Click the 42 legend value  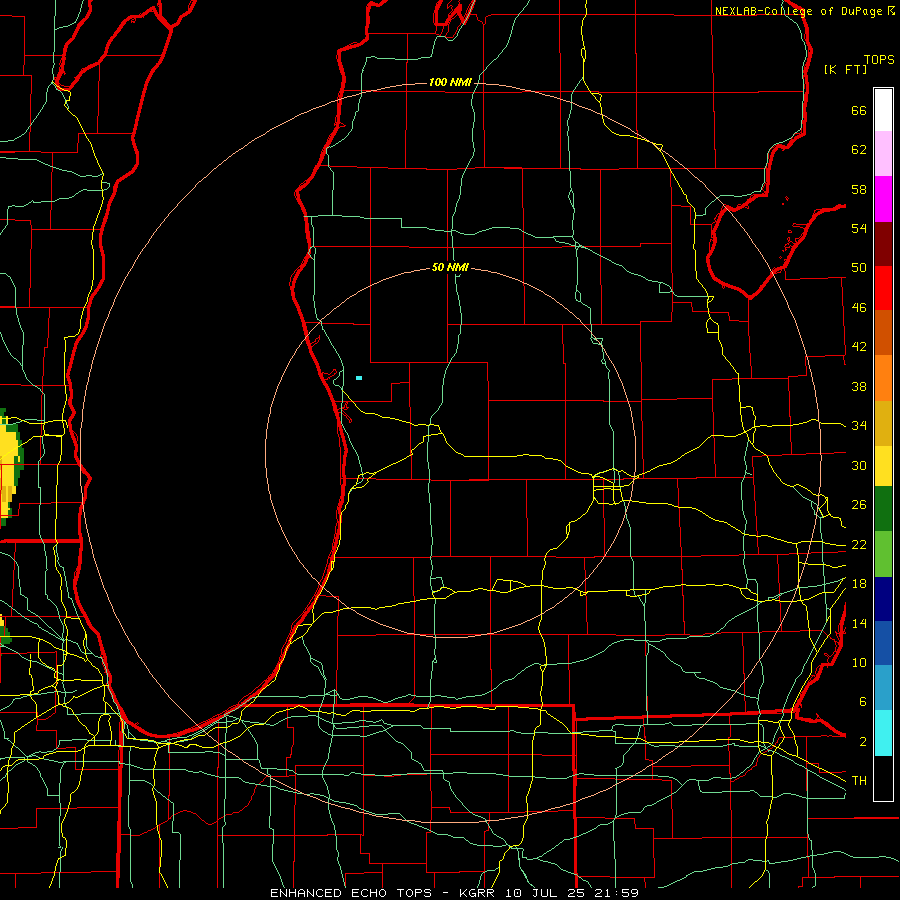(859, 347)
